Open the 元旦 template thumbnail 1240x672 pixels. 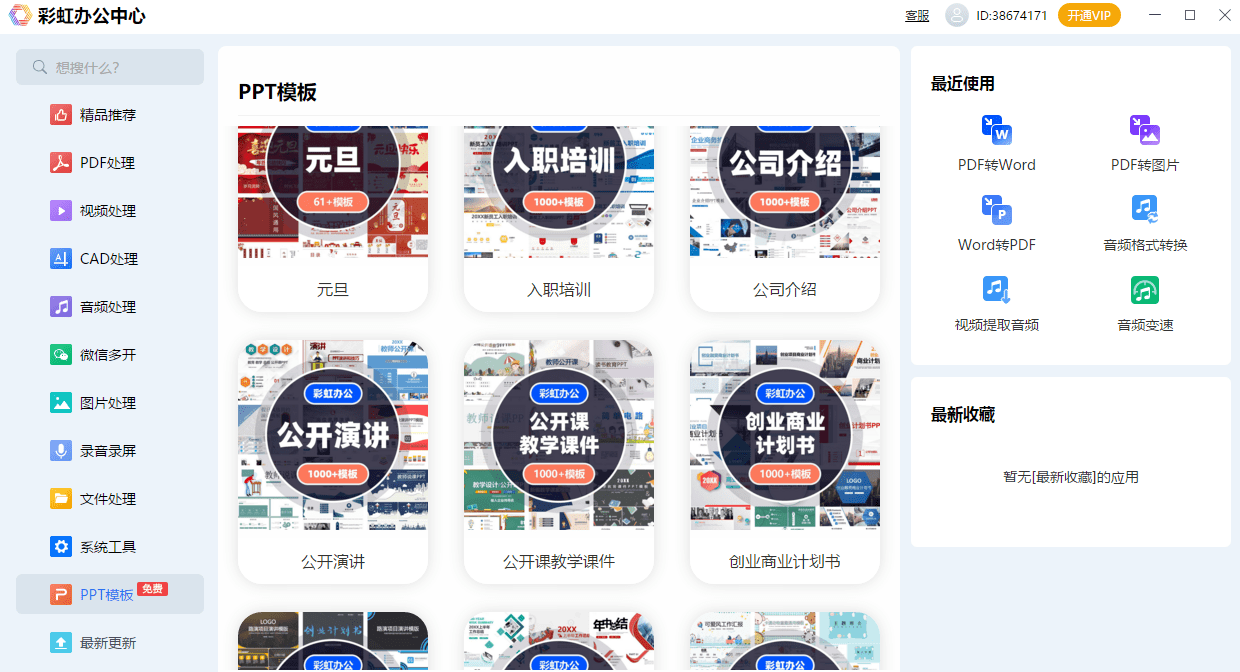tap(333, 192)
